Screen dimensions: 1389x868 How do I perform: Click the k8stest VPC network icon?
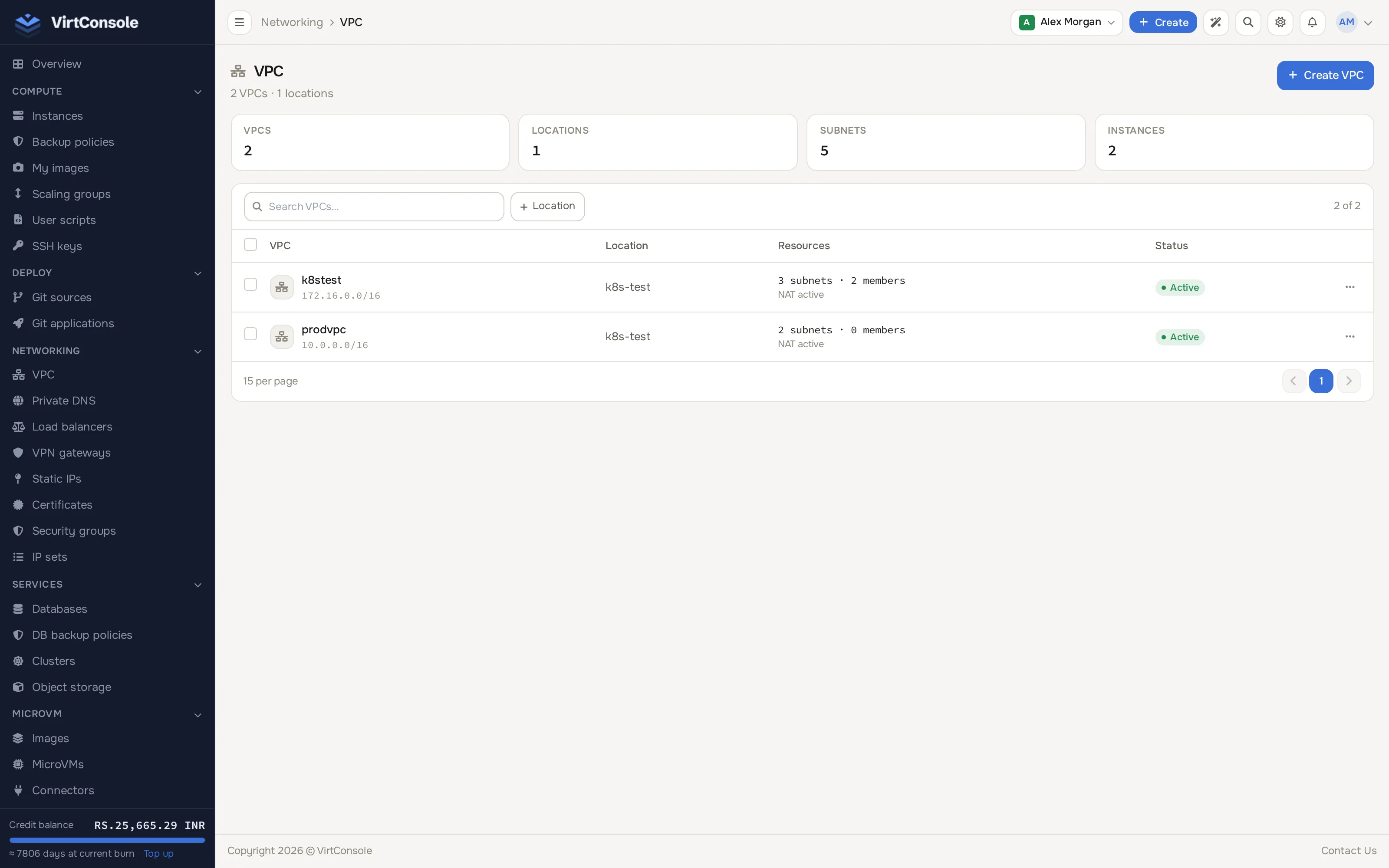282,287
